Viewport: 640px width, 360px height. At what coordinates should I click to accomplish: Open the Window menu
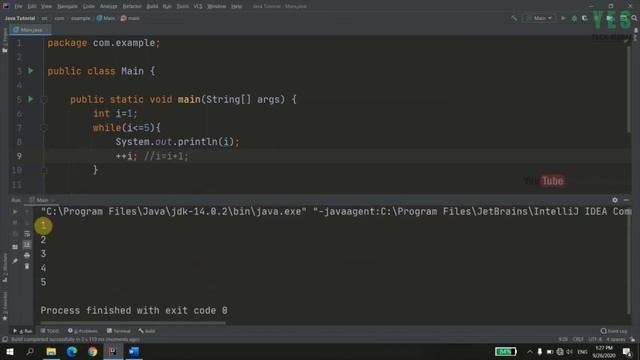pyautogui.click(x=216, y=7)
